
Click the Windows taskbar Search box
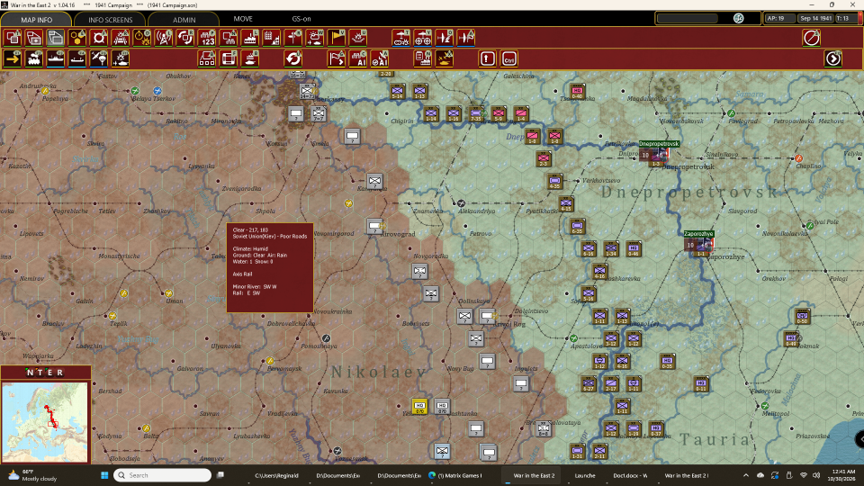tap(163, 475)
